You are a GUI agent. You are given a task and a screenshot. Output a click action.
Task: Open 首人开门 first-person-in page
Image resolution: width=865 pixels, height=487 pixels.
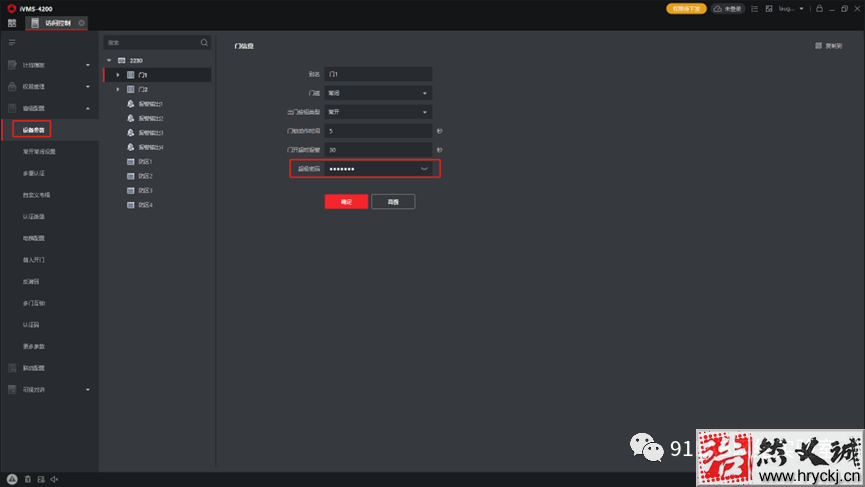click(x=34, y=260)
